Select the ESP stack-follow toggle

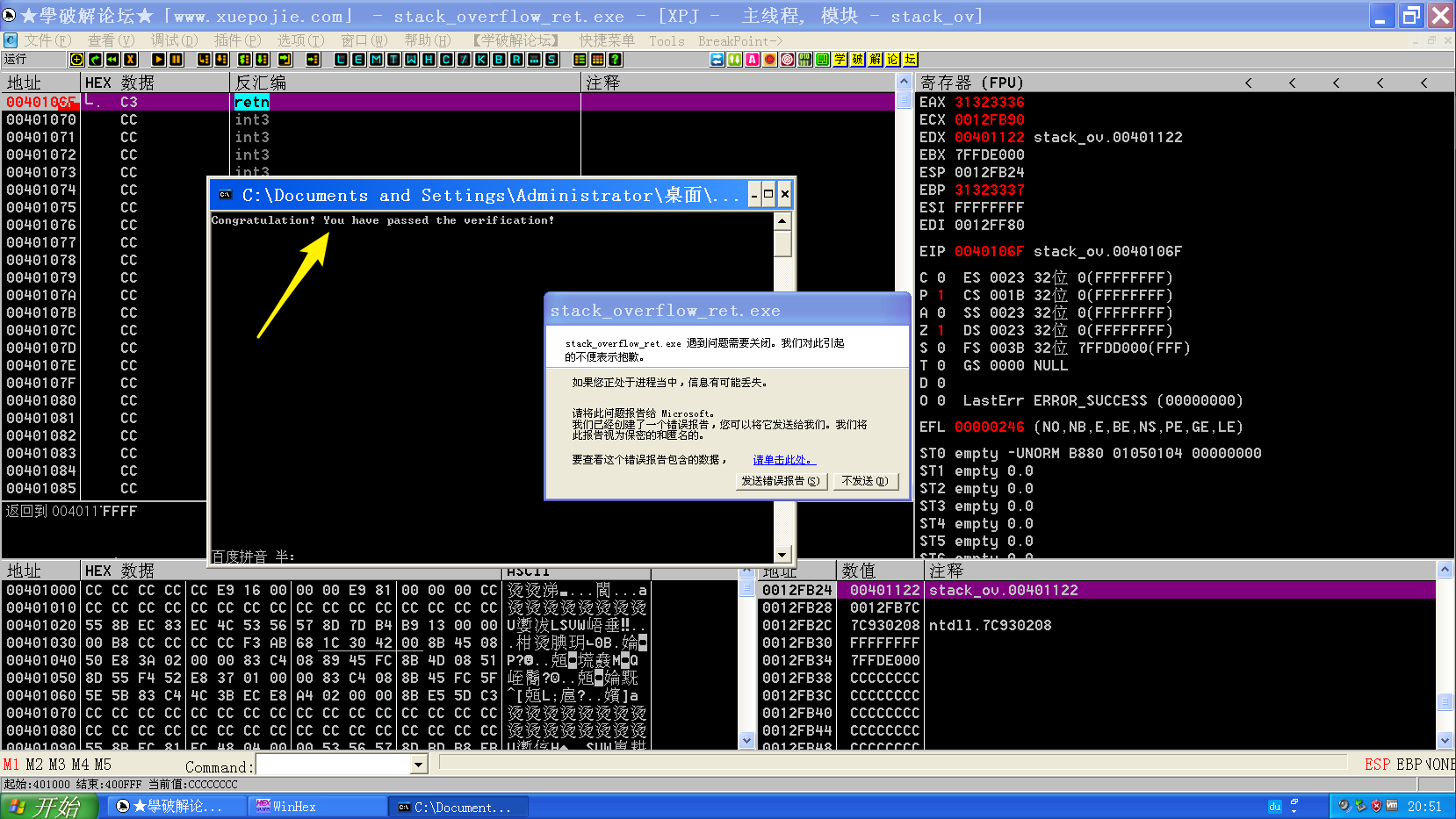1377,765
